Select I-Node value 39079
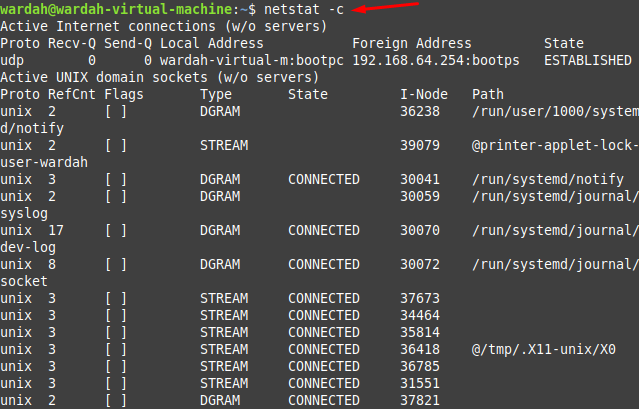The width and height of the screenshot is (639, 409). tap(420, 145)
